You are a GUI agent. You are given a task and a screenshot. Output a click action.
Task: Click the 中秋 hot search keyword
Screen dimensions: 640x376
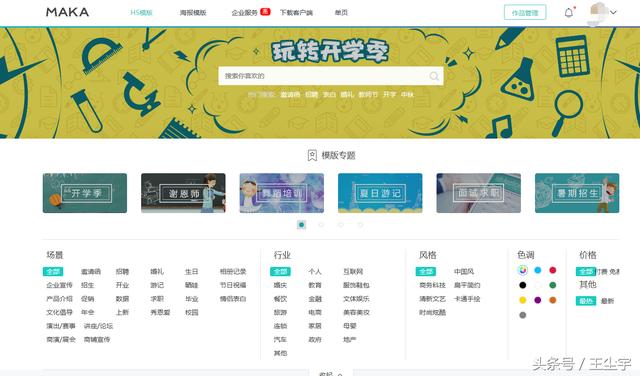click(x=407, y=95)
